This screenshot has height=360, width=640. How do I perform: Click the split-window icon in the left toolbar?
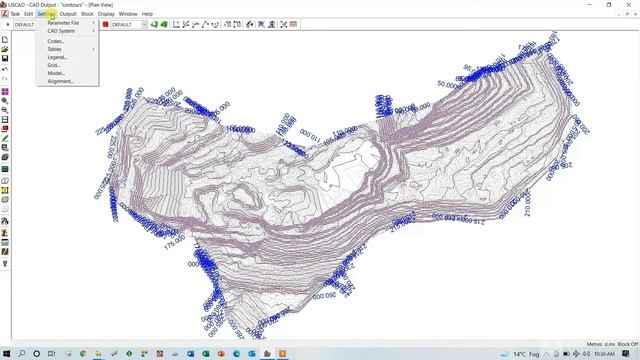pyautogui.click(x=5, y=120)
